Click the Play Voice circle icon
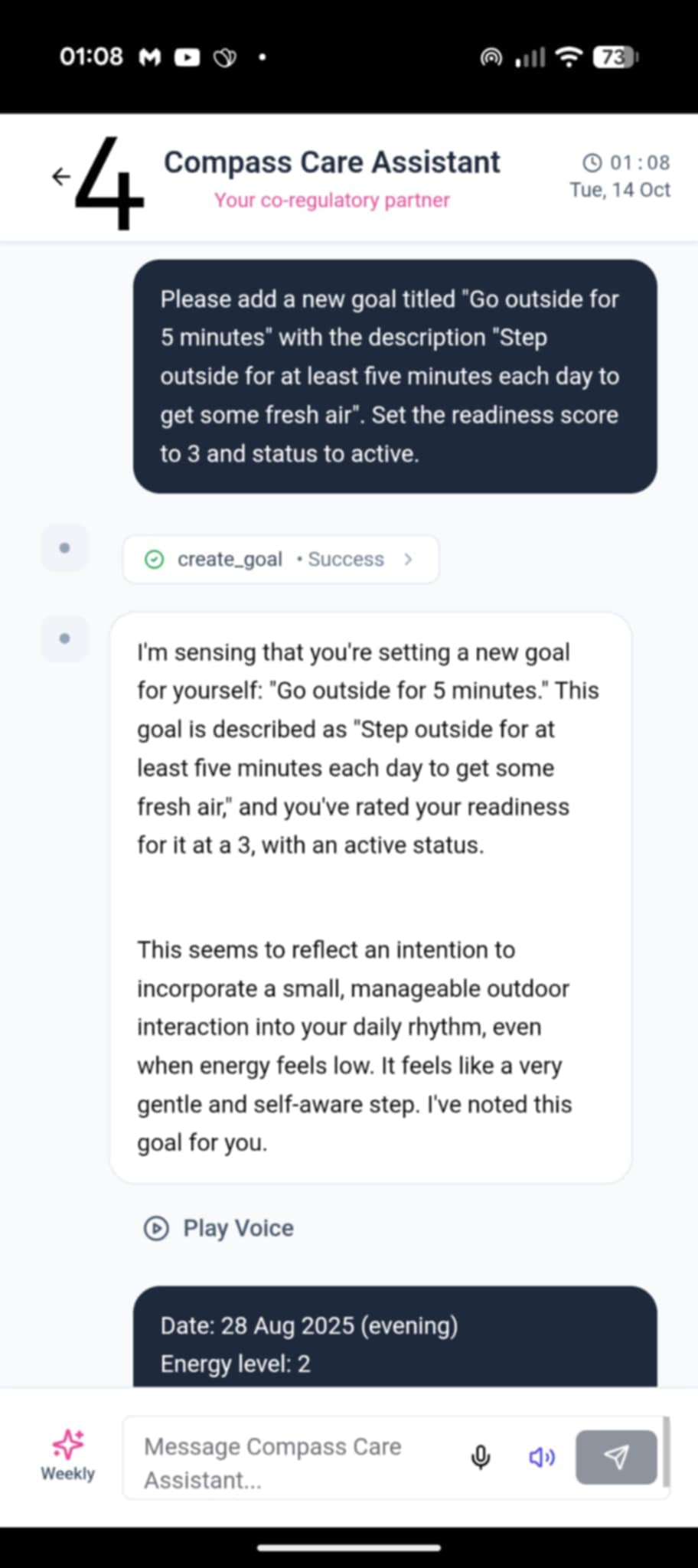 tap(156, 1228)
